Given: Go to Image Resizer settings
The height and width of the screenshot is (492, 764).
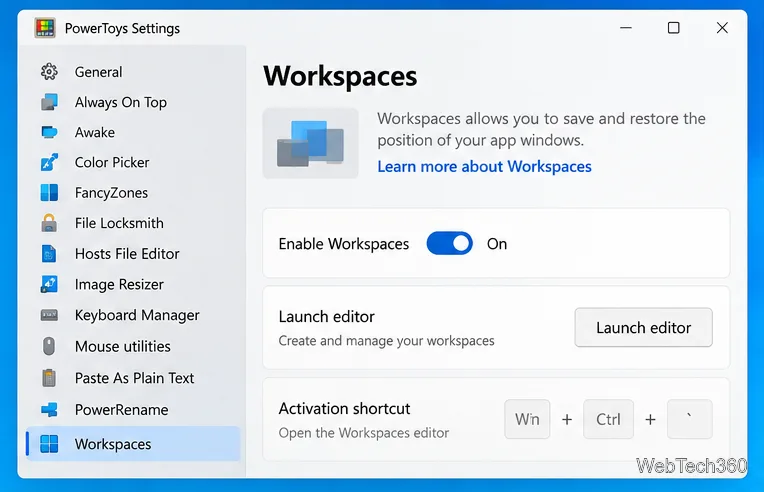Looking at the screenshot, I should (x=133, y=284).
